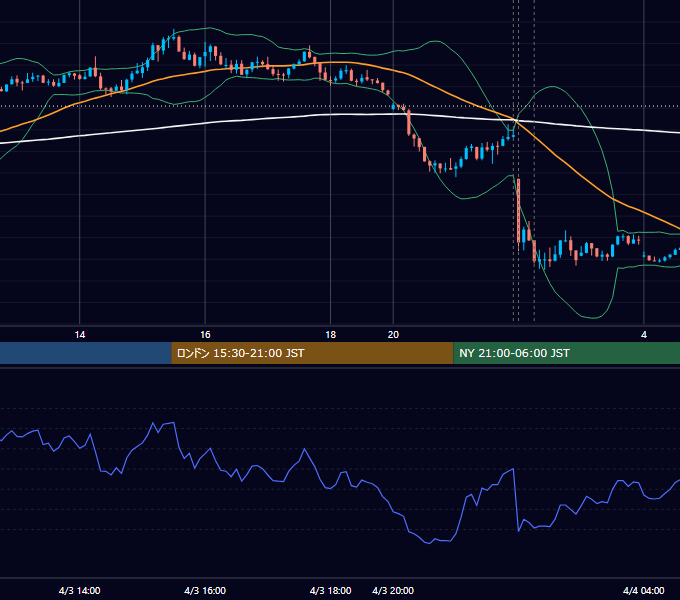680x600 pixels.
Task: Click the 16 time axis label
Action: click(x=205, y=335)
